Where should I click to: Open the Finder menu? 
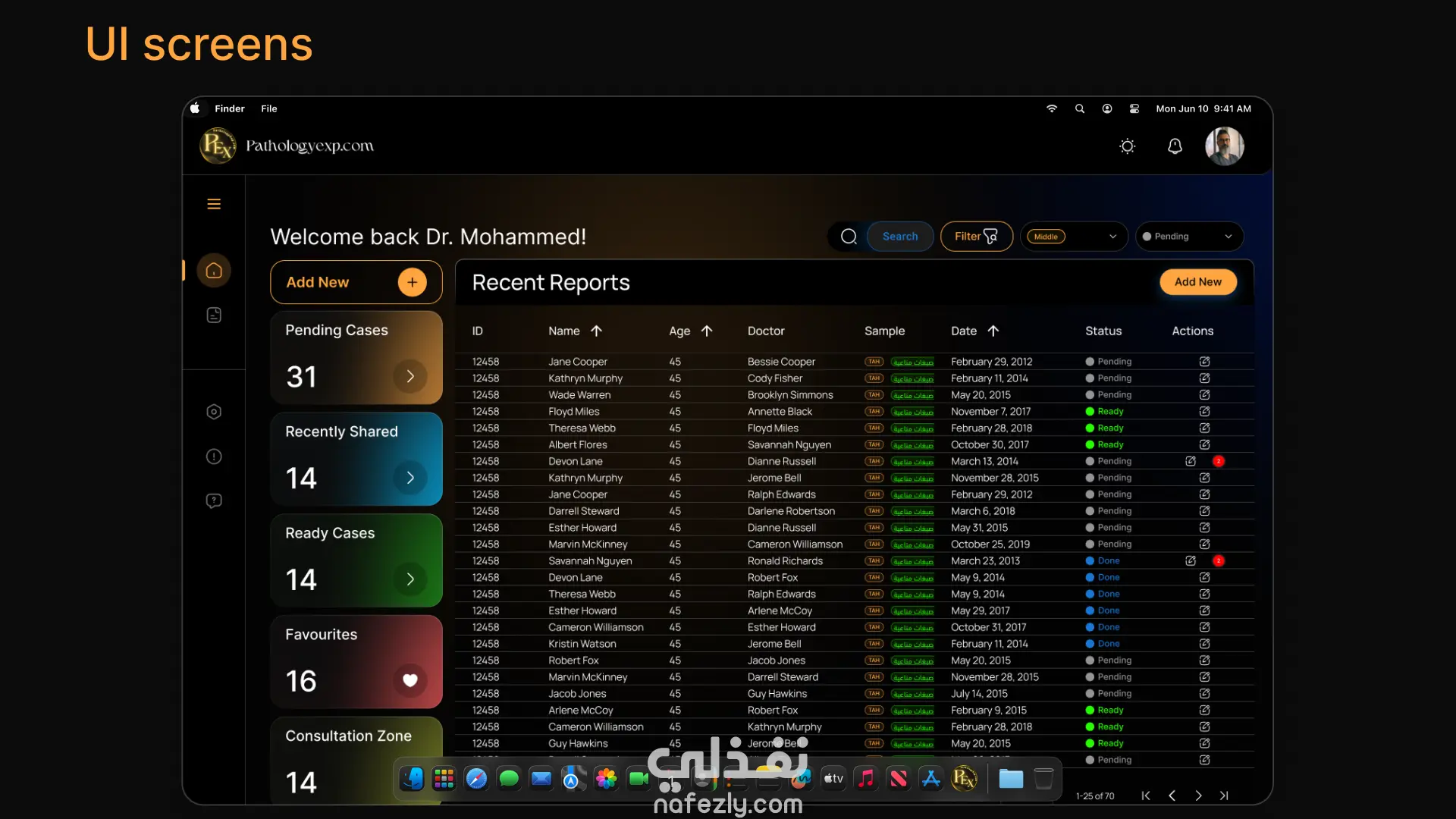[x=229, y=108]
